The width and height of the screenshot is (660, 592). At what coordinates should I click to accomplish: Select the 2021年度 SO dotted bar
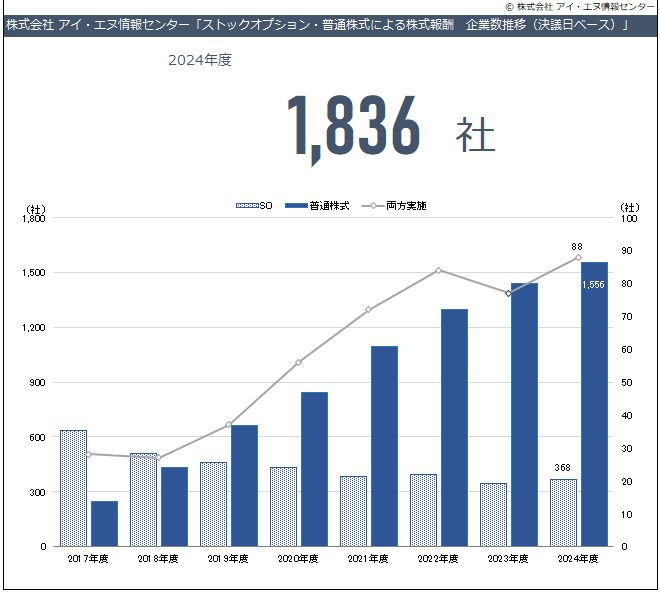click(x=354, y=511)
